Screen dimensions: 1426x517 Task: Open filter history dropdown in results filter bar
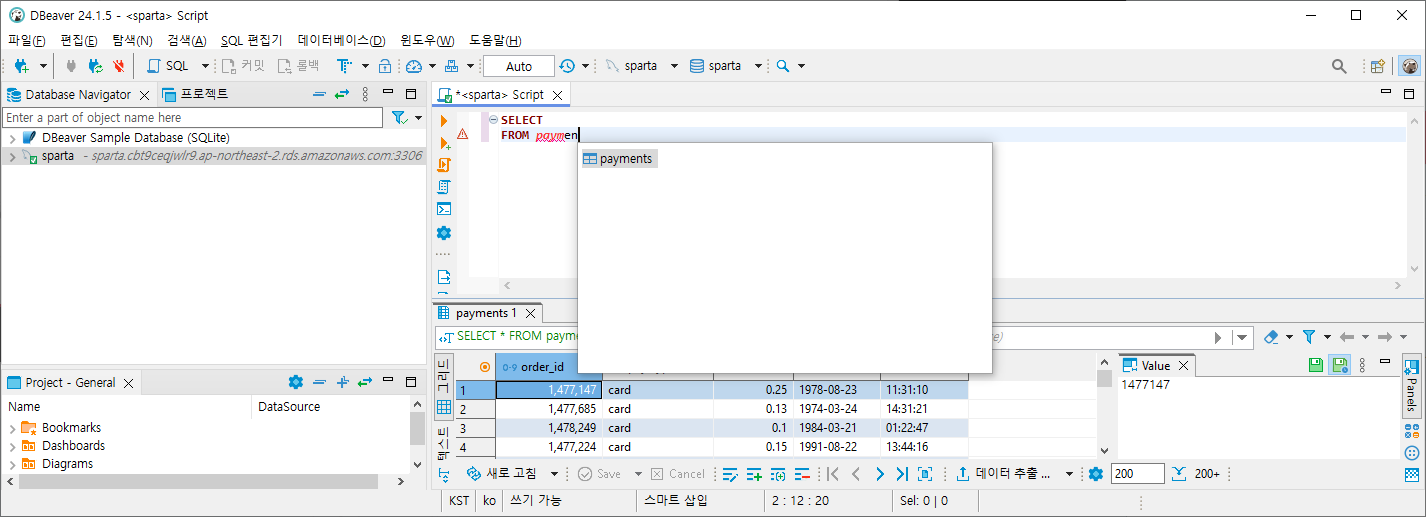click(x=1242, y=337)
